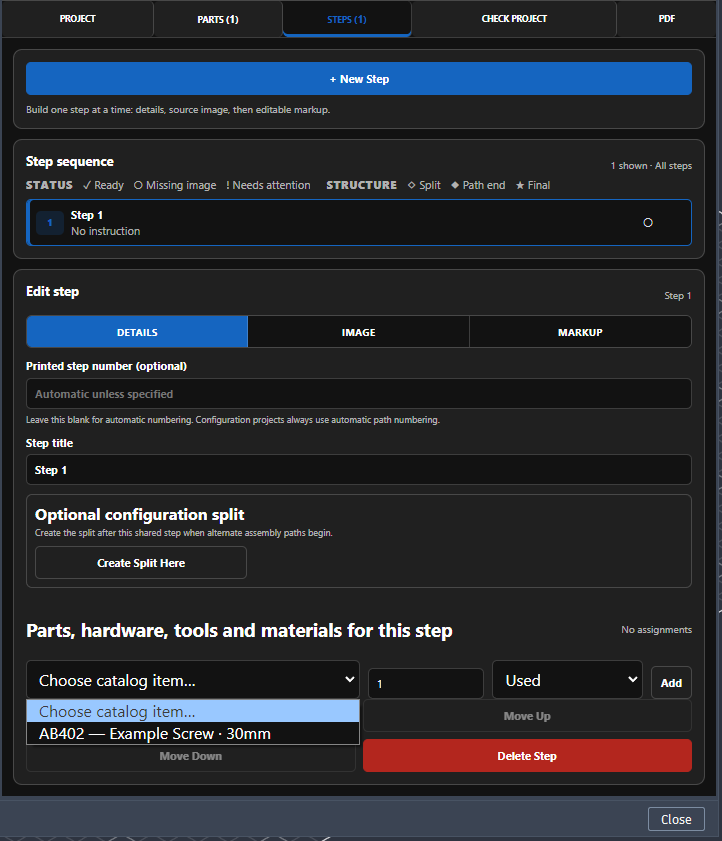The width and height of the screenshot is (722, 841).
Task: Focus the Printed step number field
Action: point(359,394)
